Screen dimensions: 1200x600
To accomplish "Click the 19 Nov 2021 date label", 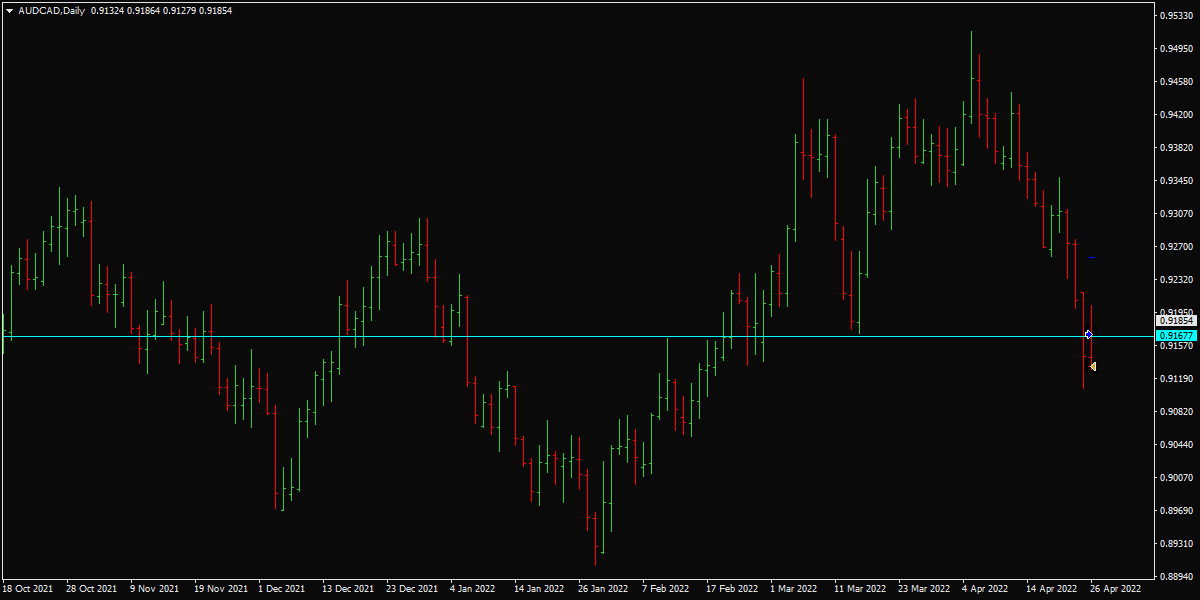I will [x=220, y=589].
